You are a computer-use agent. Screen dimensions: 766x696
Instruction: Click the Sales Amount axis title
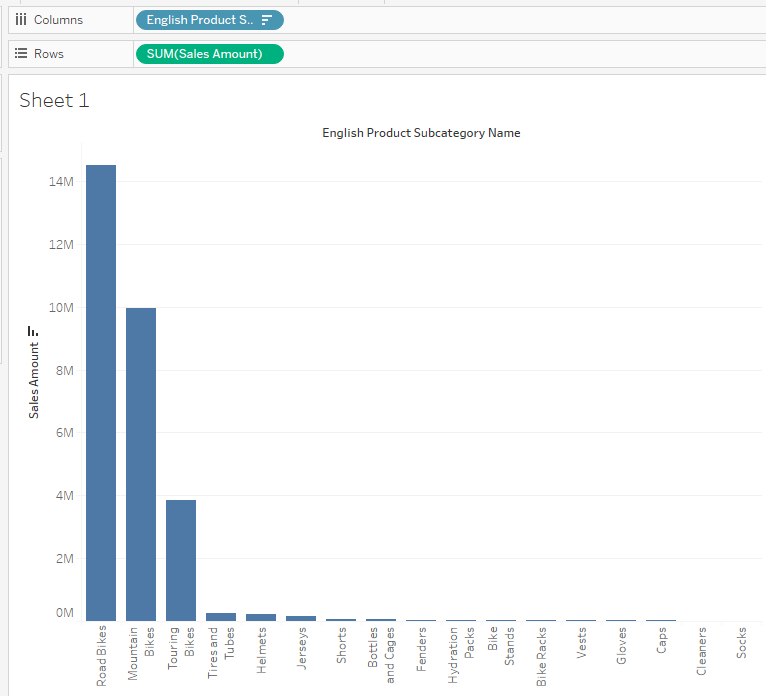coord(34,380)
